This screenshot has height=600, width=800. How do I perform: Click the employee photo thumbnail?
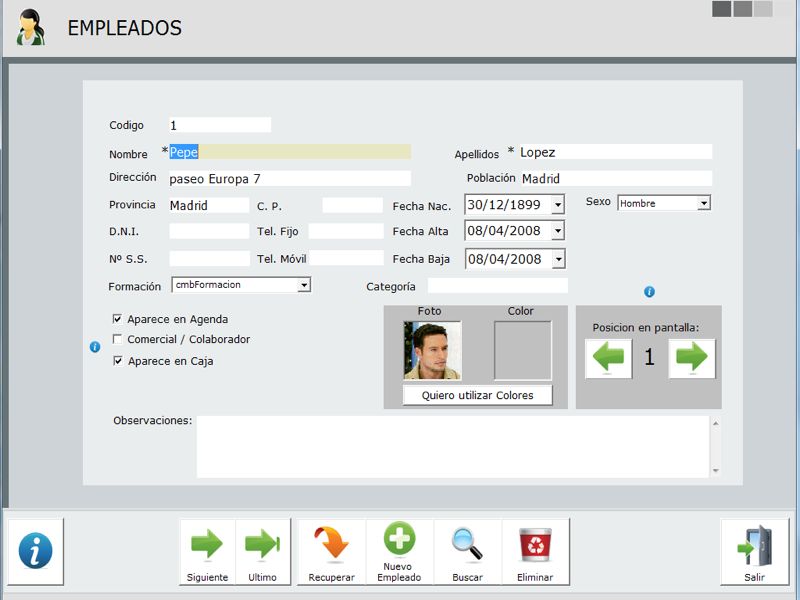pos(432,351)
